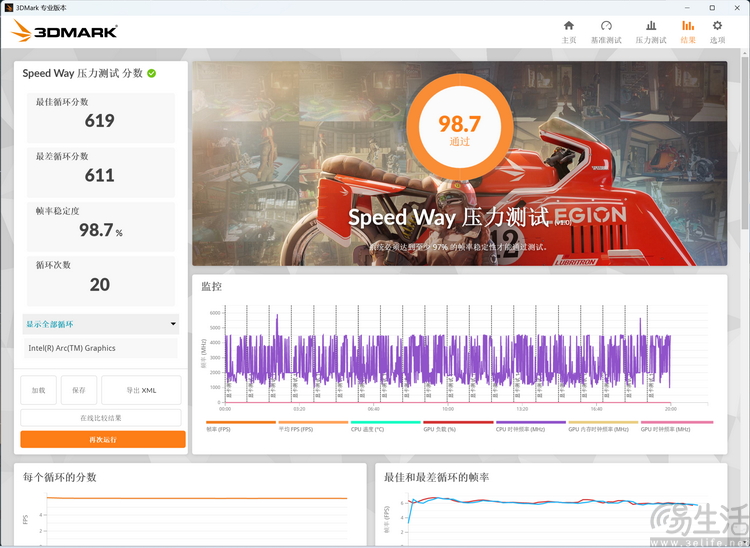
Task: Click the 最佳和最差循环的帧率 chart heading
Action: [436, 477]
